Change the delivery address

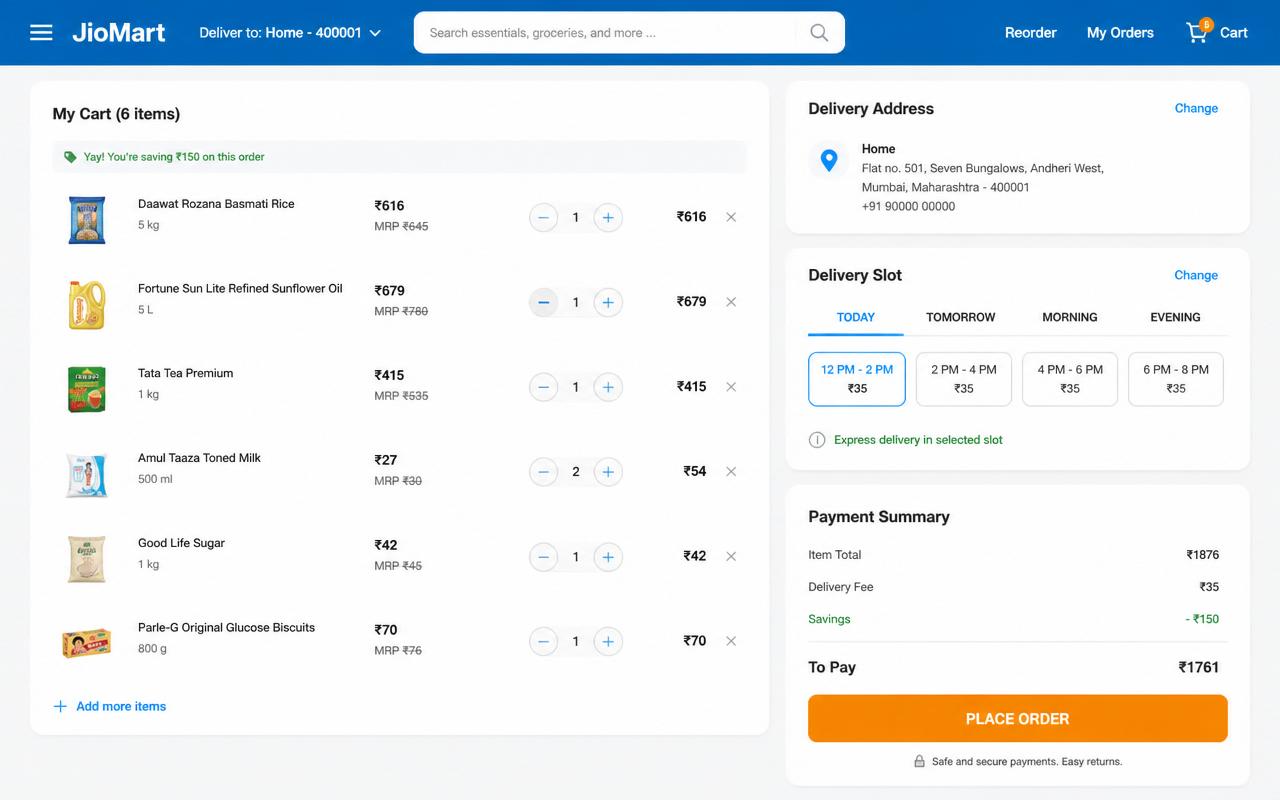1196,108
